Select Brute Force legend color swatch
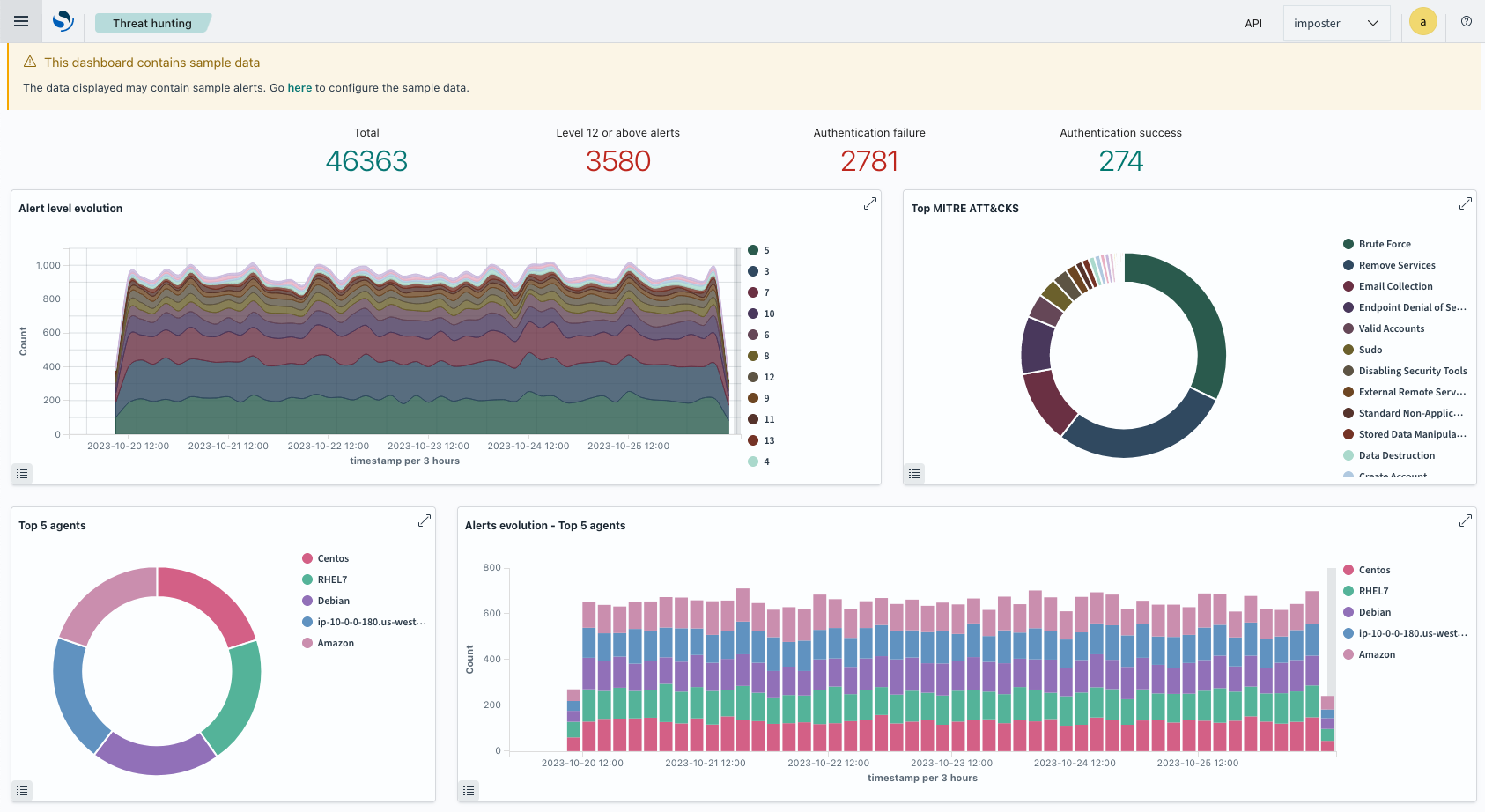1485x812 pixels. pyautogui.click(x=1348, y=244)
